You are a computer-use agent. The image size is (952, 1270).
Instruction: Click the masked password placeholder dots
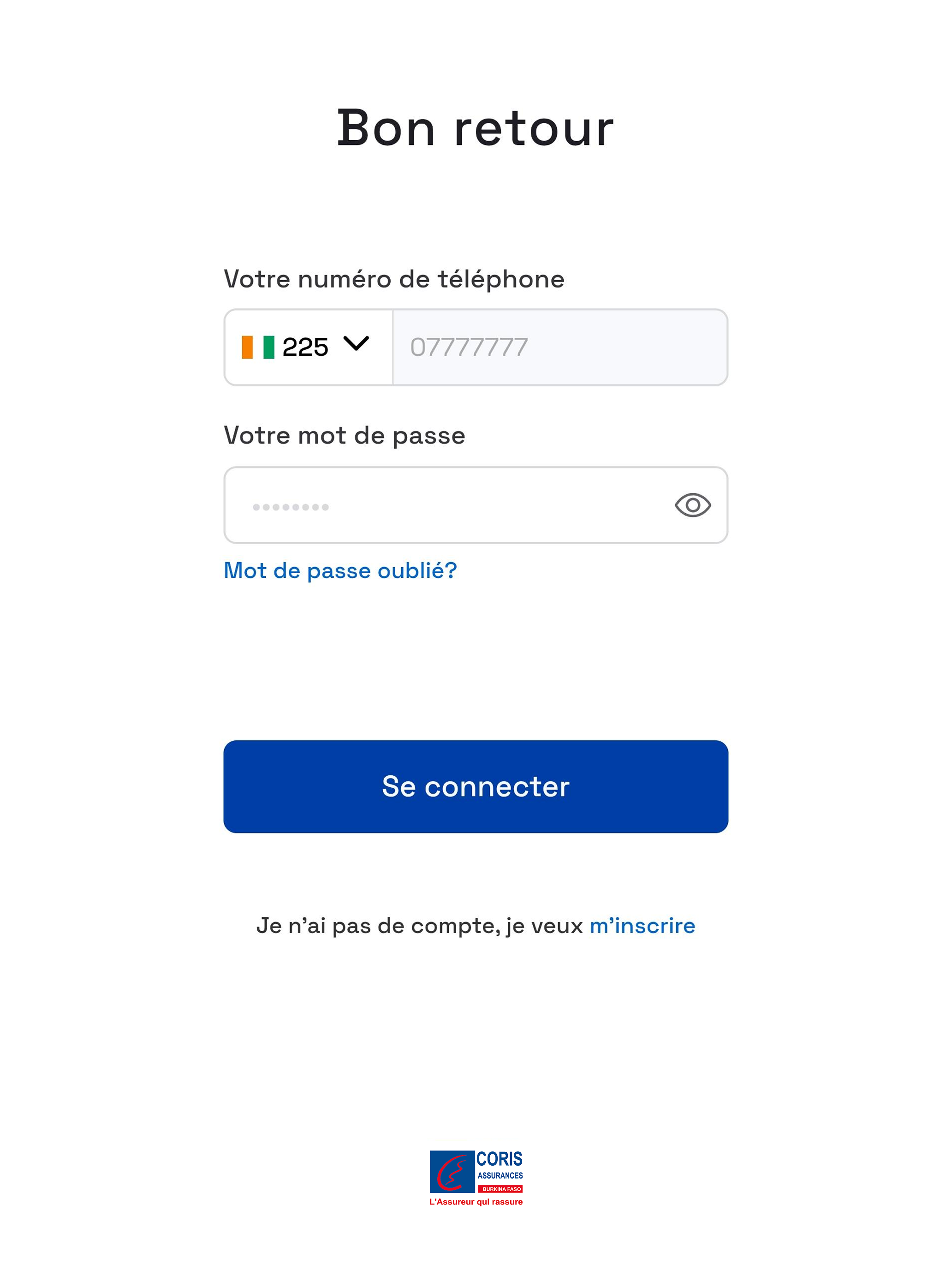(291, 507)
